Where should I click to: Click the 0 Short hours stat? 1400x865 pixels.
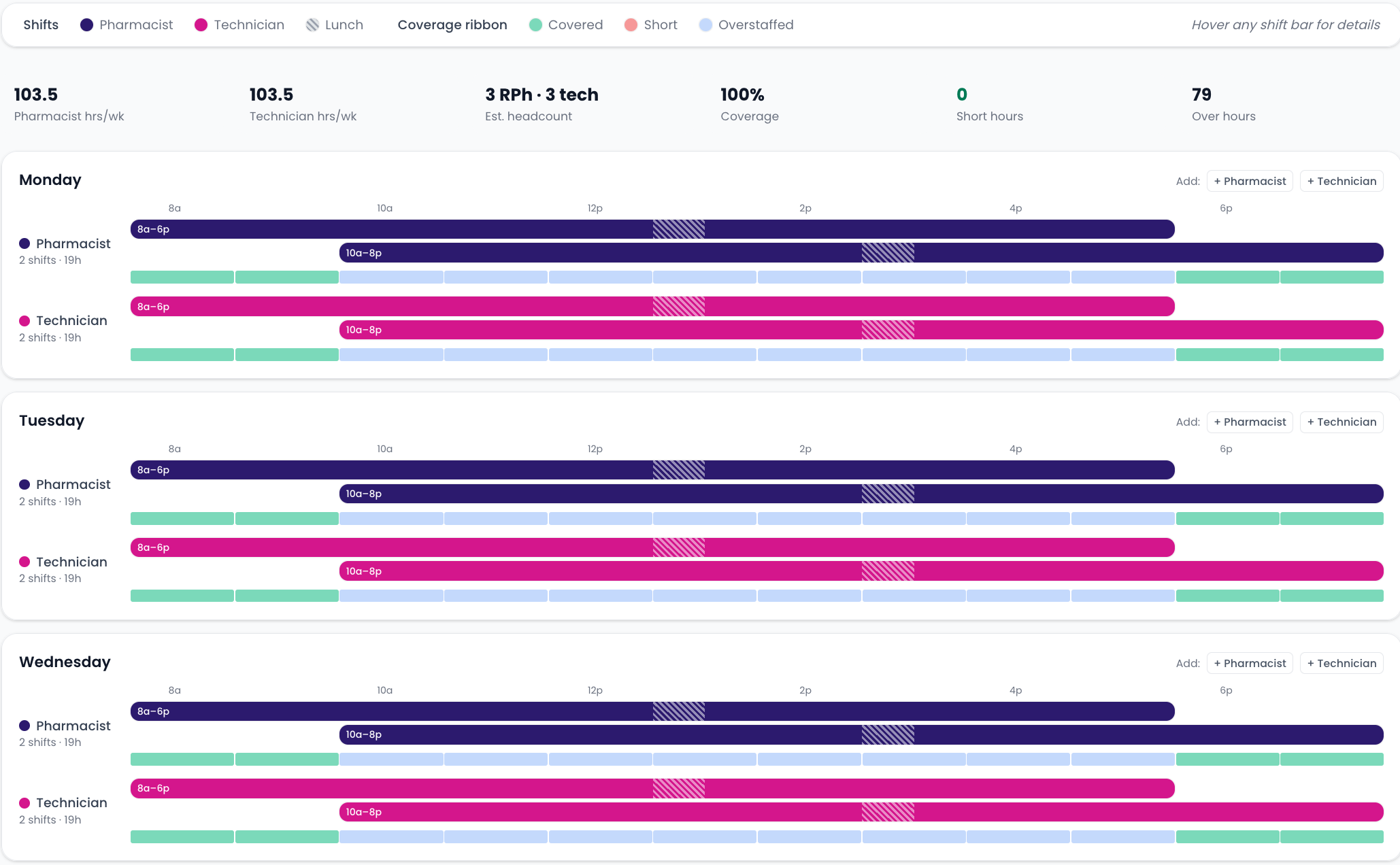[989, 104]
